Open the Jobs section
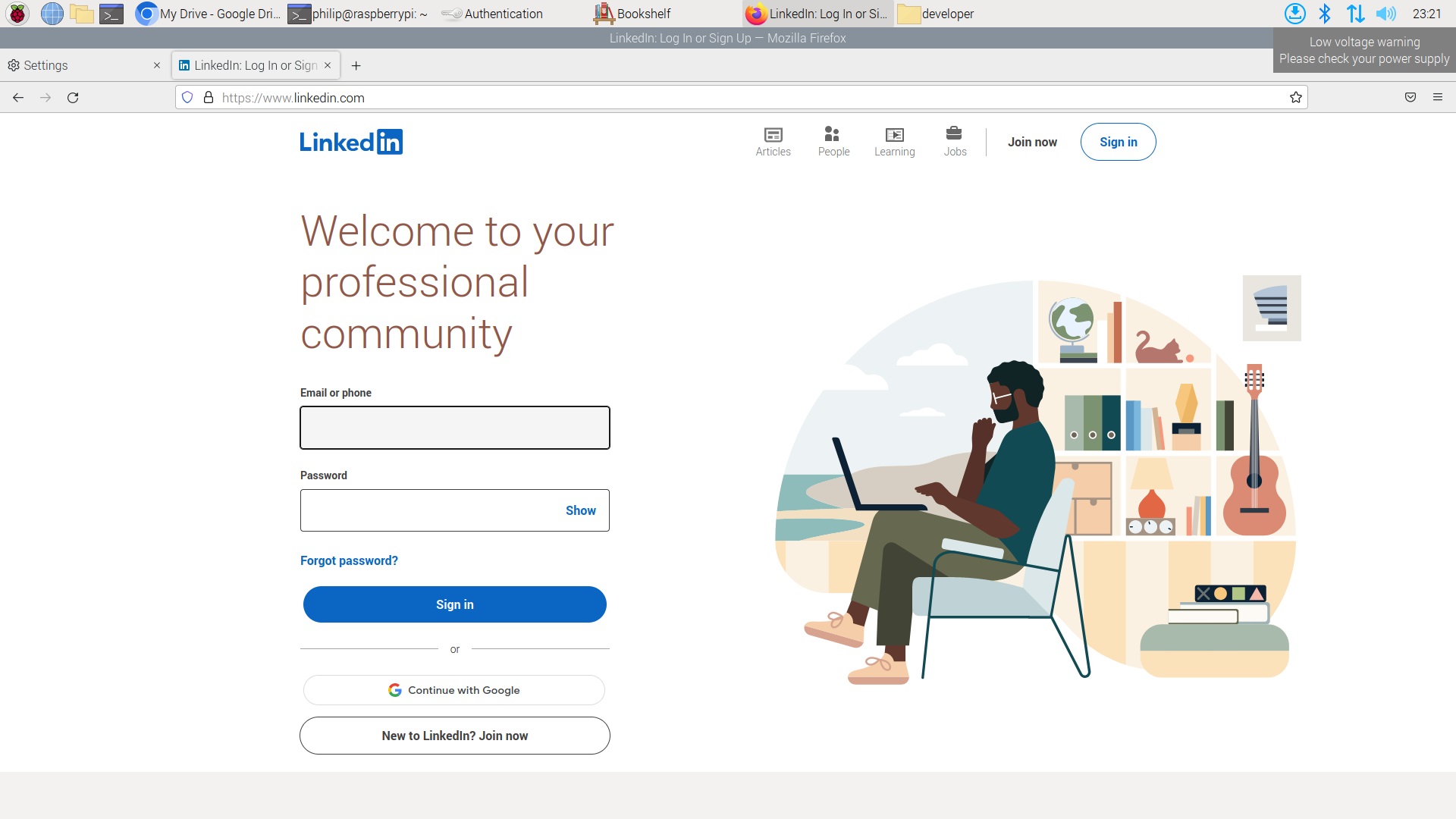 click(x=955, y=142)
